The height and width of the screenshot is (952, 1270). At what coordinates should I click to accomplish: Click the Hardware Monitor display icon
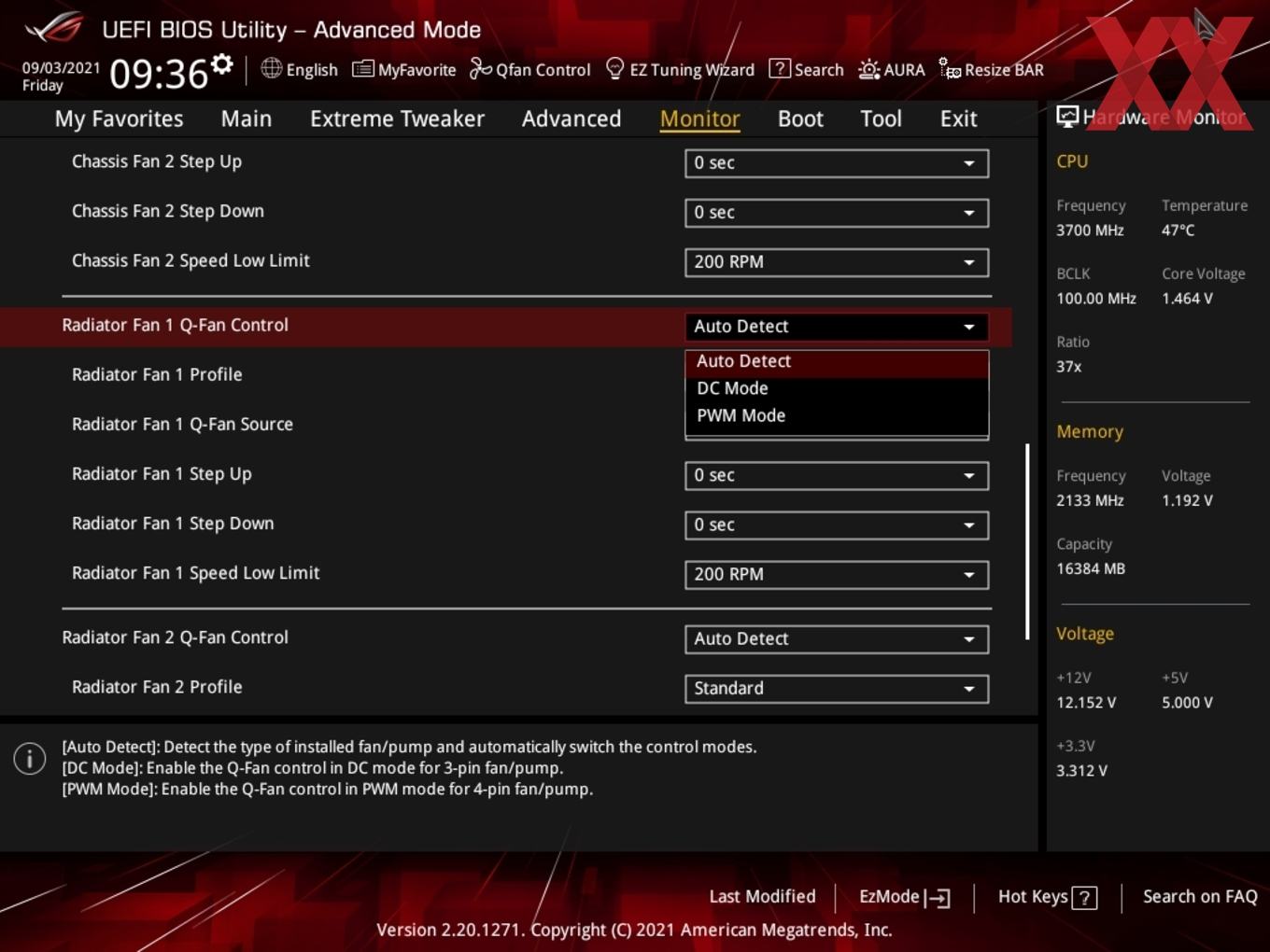(1066, 116)
